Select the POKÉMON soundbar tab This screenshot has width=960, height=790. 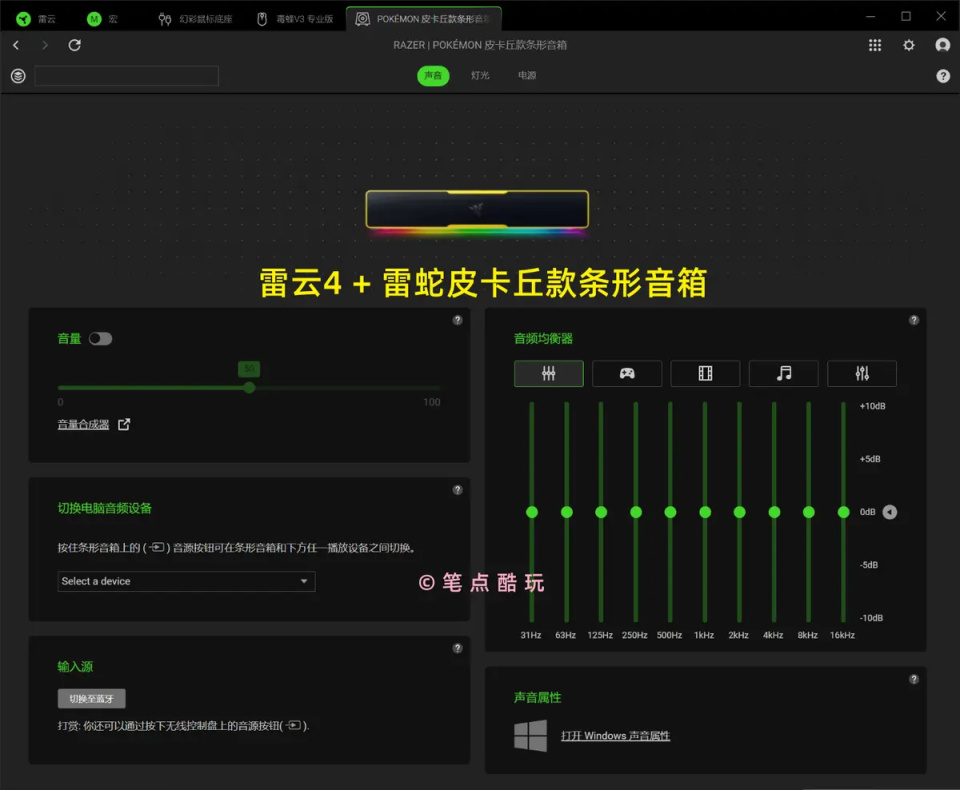pos(424,19)
